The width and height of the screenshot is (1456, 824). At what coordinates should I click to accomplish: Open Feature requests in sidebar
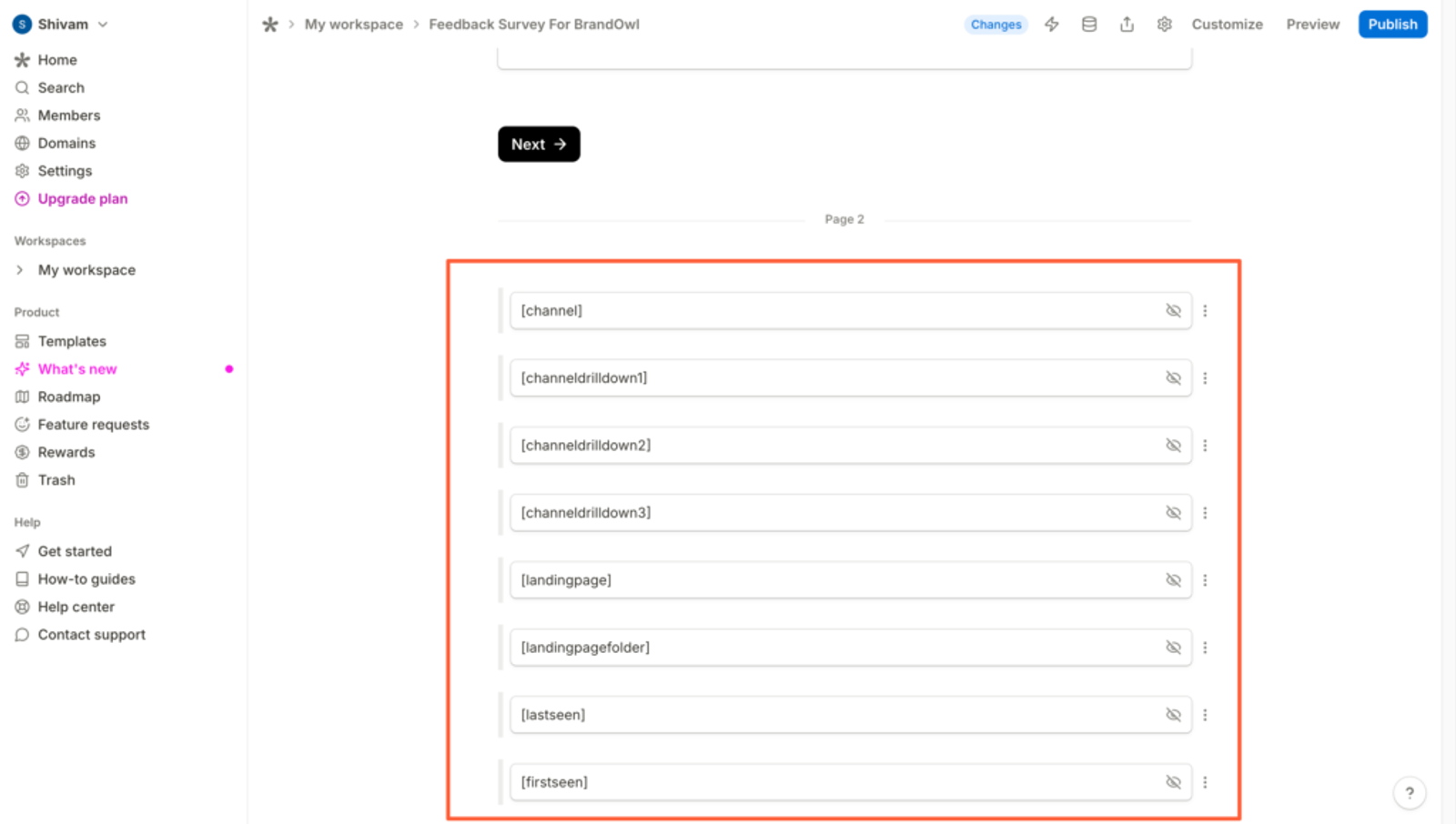coord(94,425)
